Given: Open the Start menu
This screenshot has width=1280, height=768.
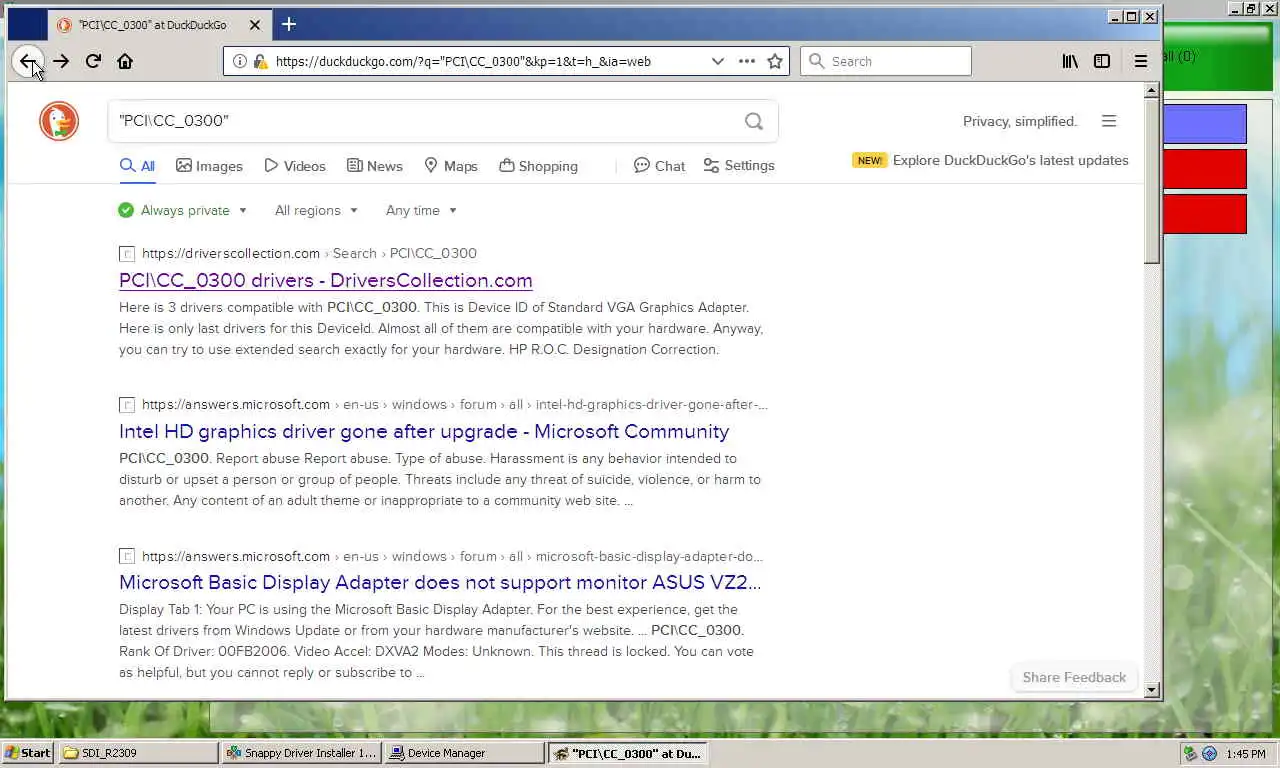Looking at the screenshot, I should [x=27, y=753].
